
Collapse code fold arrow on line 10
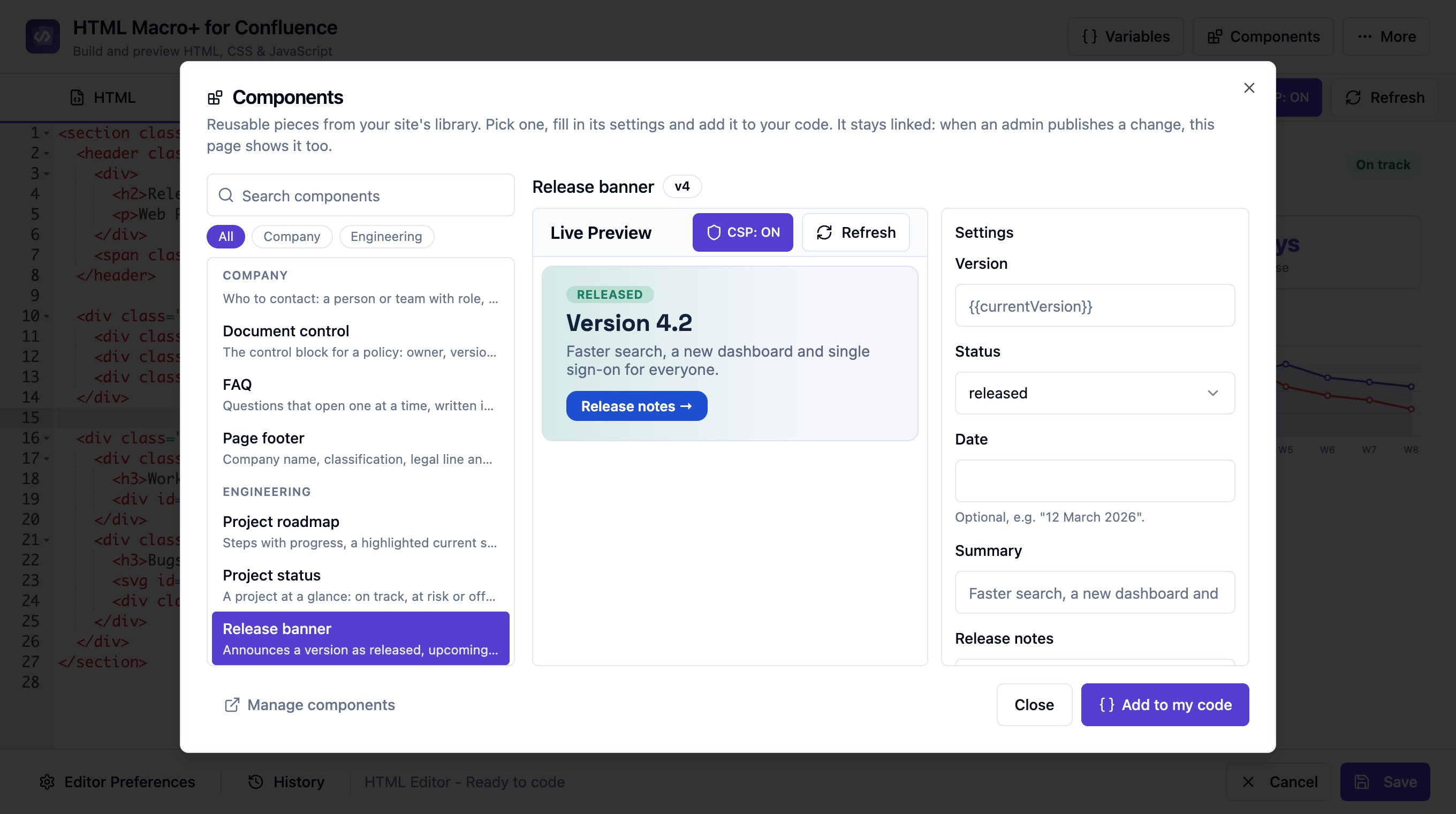[47, 316]
